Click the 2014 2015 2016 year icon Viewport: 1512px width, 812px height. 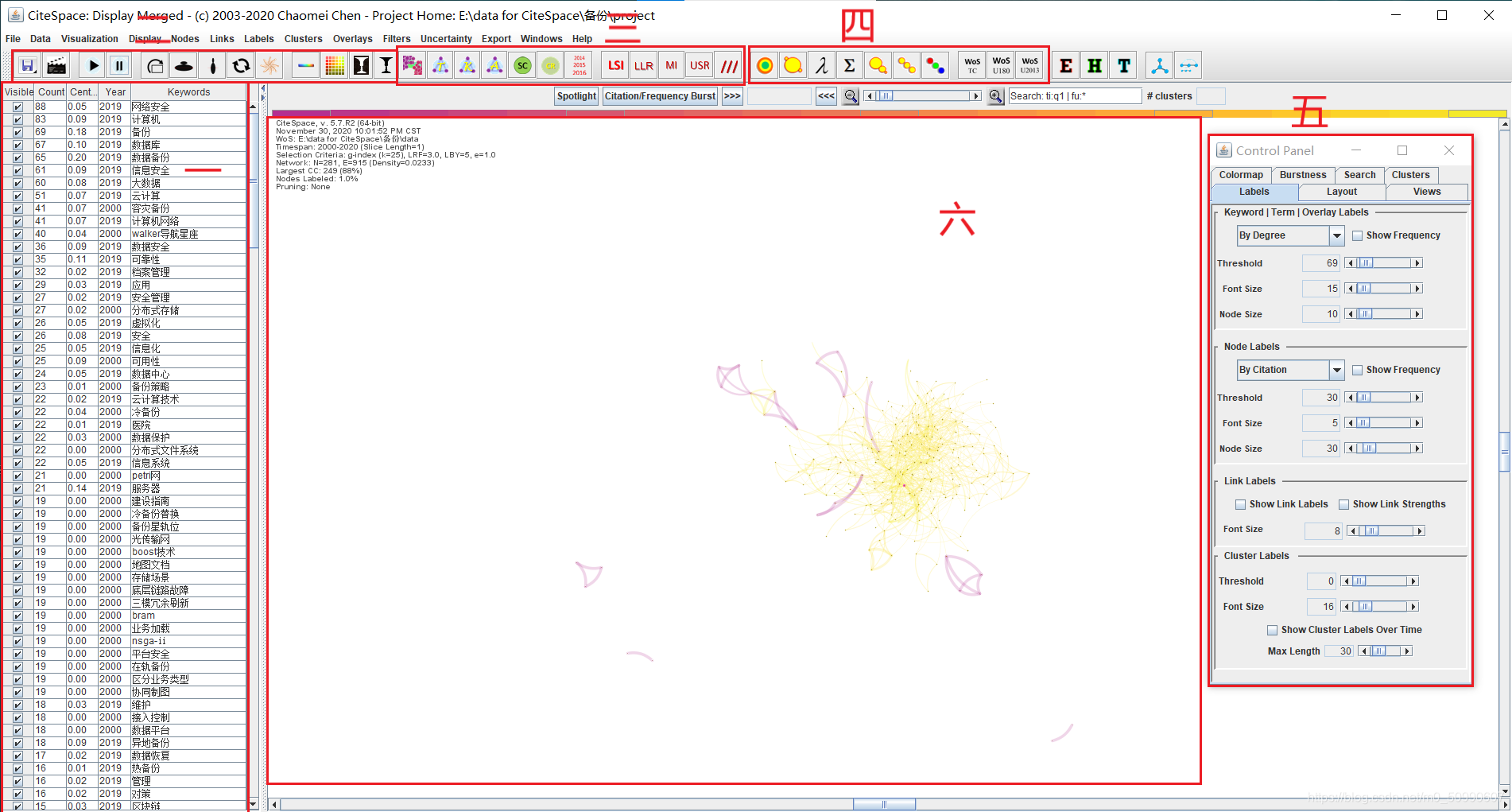tap(579, 66)
